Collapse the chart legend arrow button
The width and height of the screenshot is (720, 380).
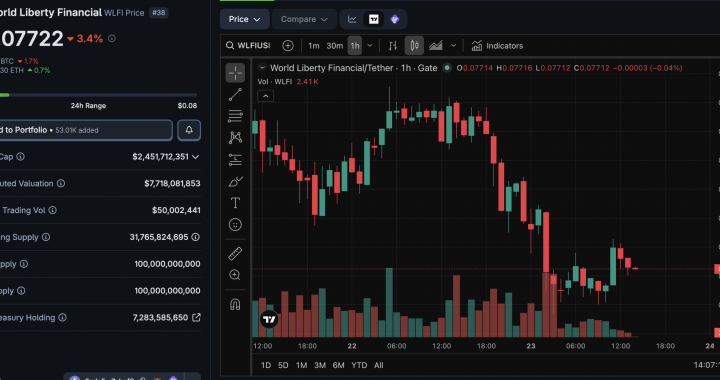point(266,96)
